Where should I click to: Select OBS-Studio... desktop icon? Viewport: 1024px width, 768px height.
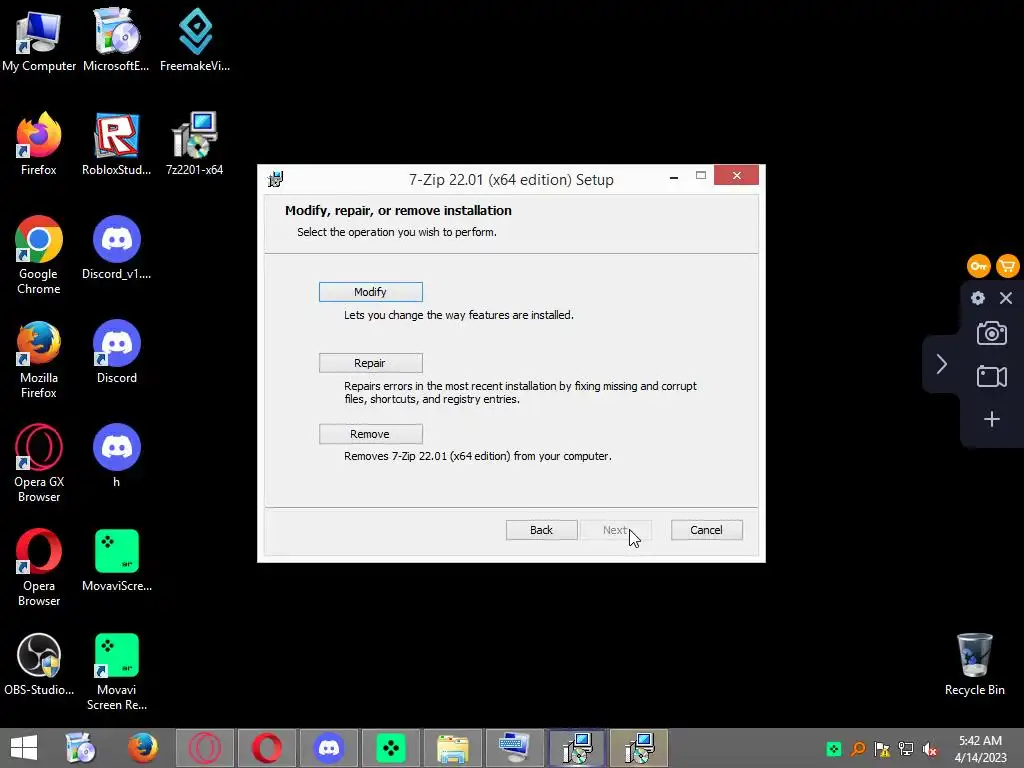coord(39,664)
